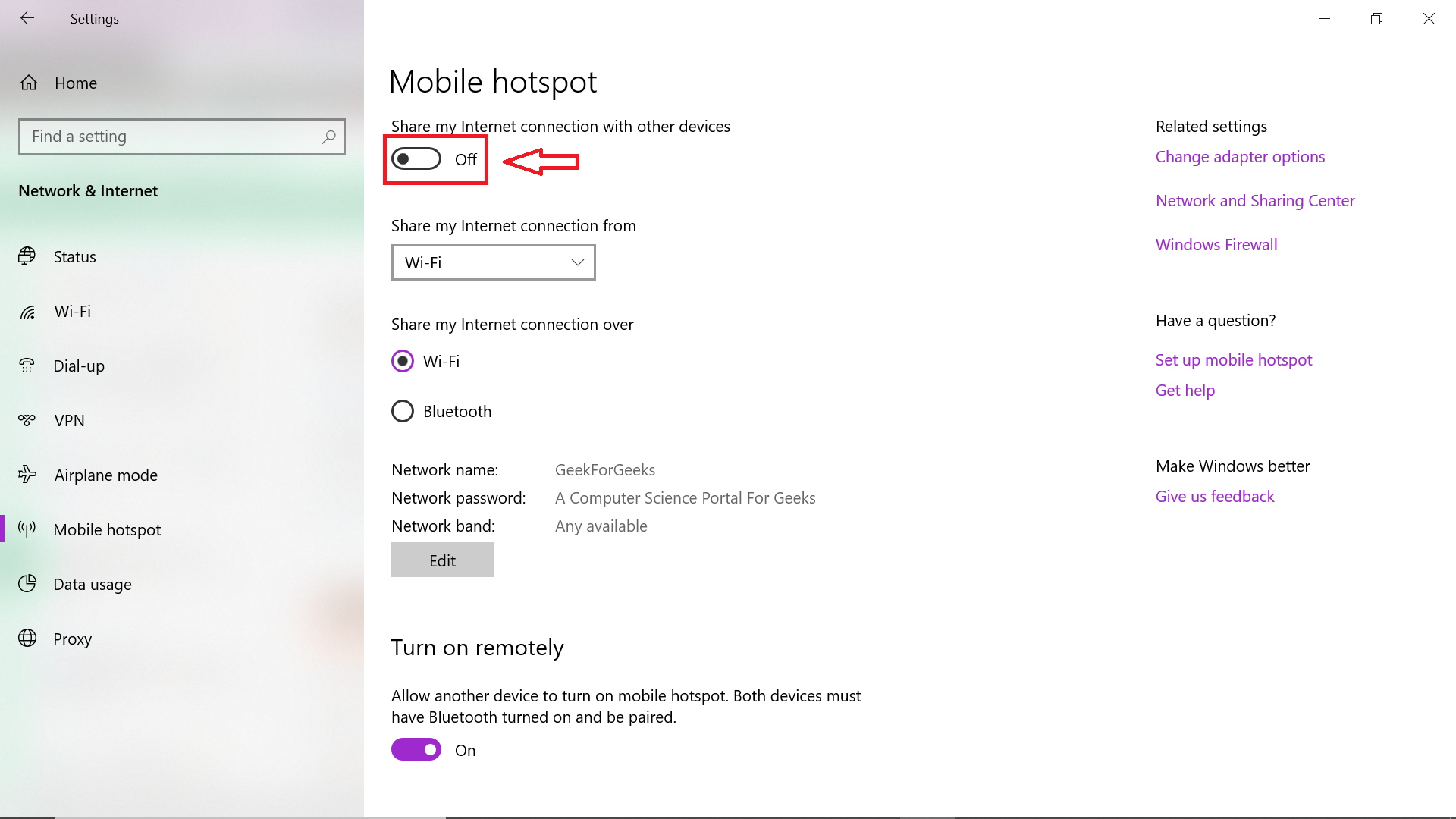Click the Home menu item

(75, 82)
